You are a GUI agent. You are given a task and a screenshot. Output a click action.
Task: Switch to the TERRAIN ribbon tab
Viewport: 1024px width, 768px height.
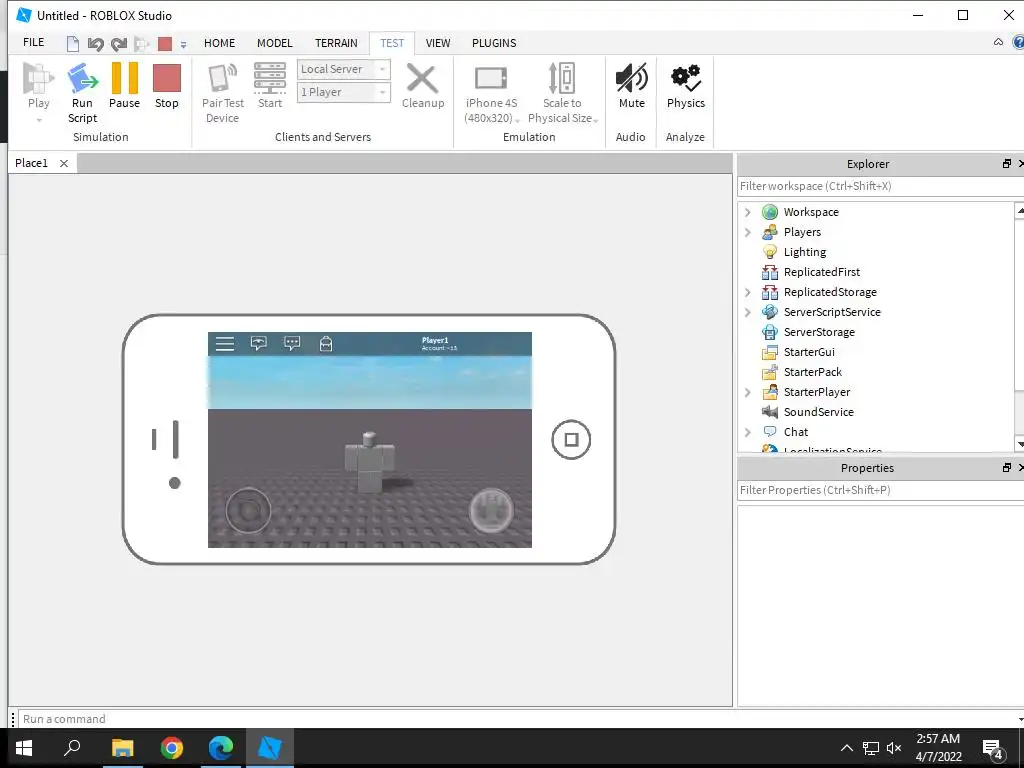coord(336,43)
